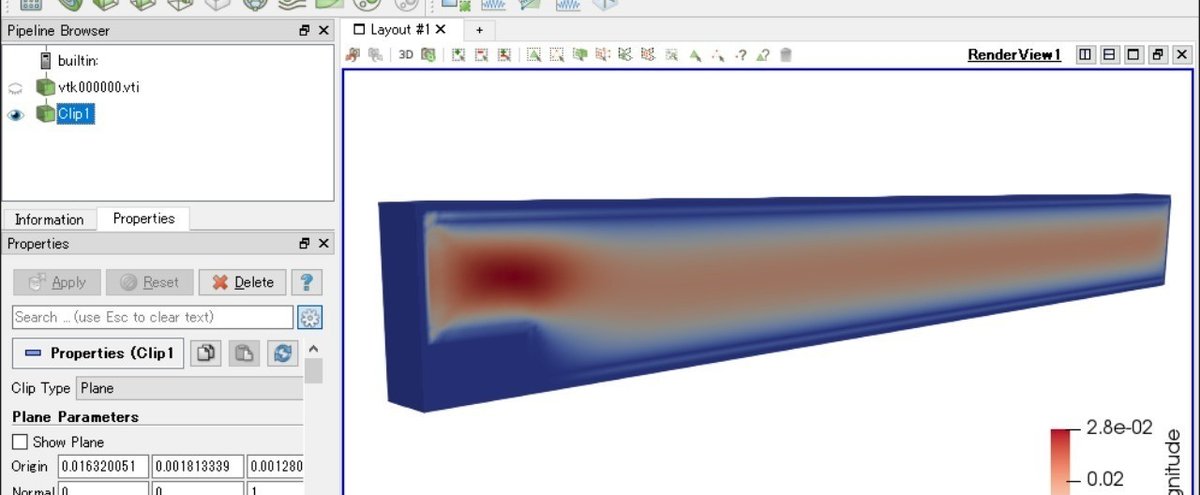The width and height of the screenshot is (1200, 495).
Task: Open the Clip Type dropdown
Action: pyautogui.click(x=190, y=388)
